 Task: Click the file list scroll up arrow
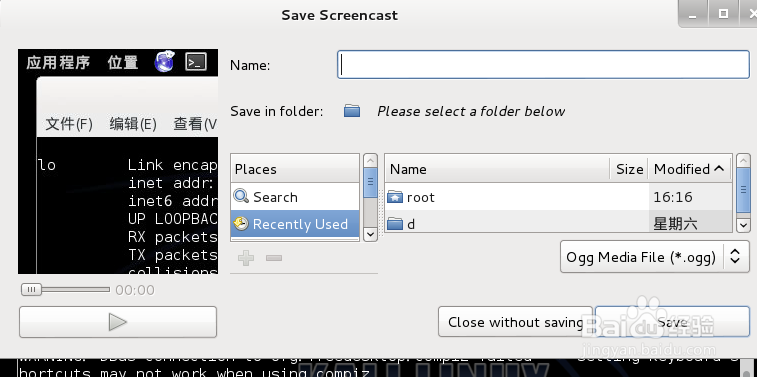pos(743,161)
